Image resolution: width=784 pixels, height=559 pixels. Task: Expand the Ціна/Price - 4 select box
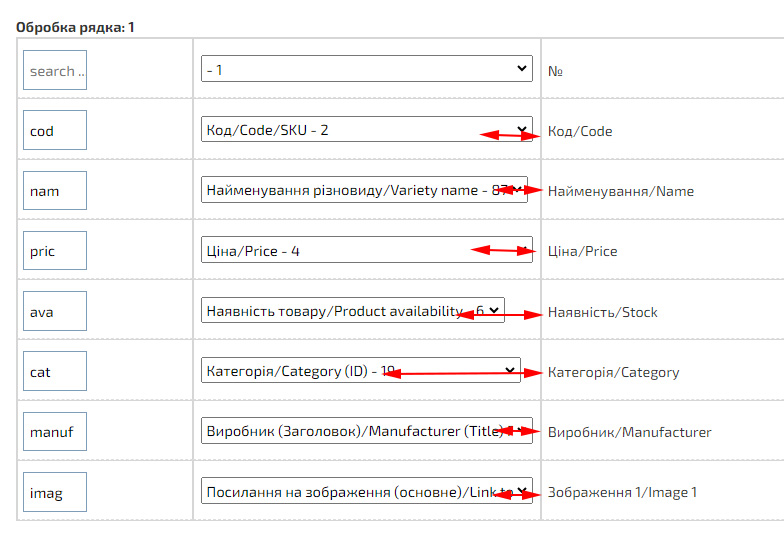tap(366, 250)
